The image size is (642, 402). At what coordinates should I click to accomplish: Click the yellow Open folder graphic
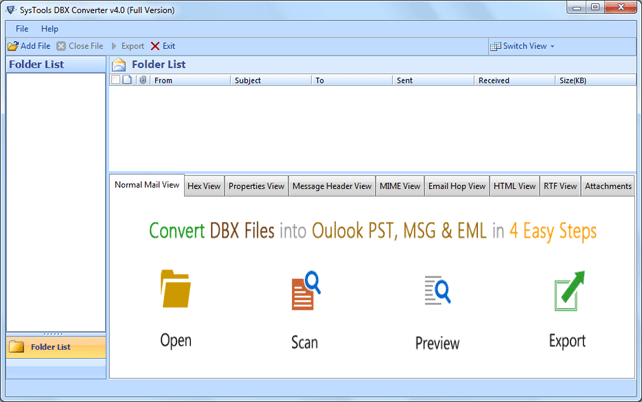pyautogui.click(x=175, y=289)
